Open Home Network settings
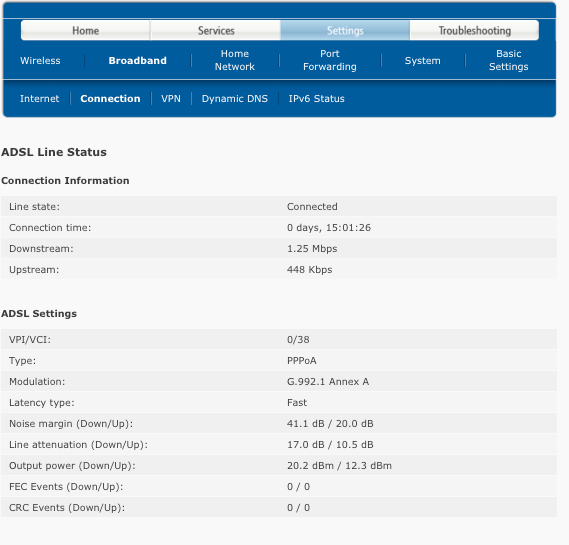Screen dimensions: 569x545 [x=235, y=60]
